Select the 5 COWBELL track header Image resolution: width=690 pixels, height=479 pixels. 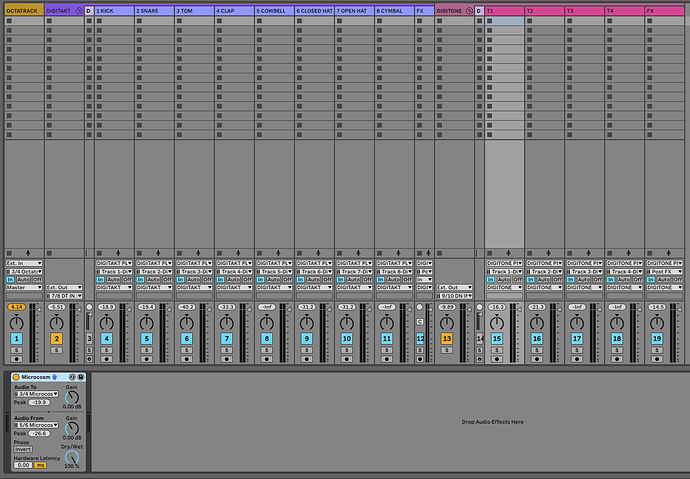tap(272, 10)
